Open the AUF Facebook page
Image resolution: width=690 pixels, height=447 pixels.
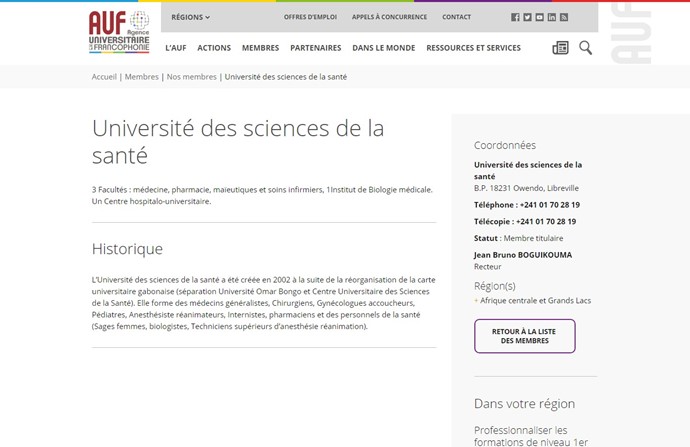click(515, 17)
